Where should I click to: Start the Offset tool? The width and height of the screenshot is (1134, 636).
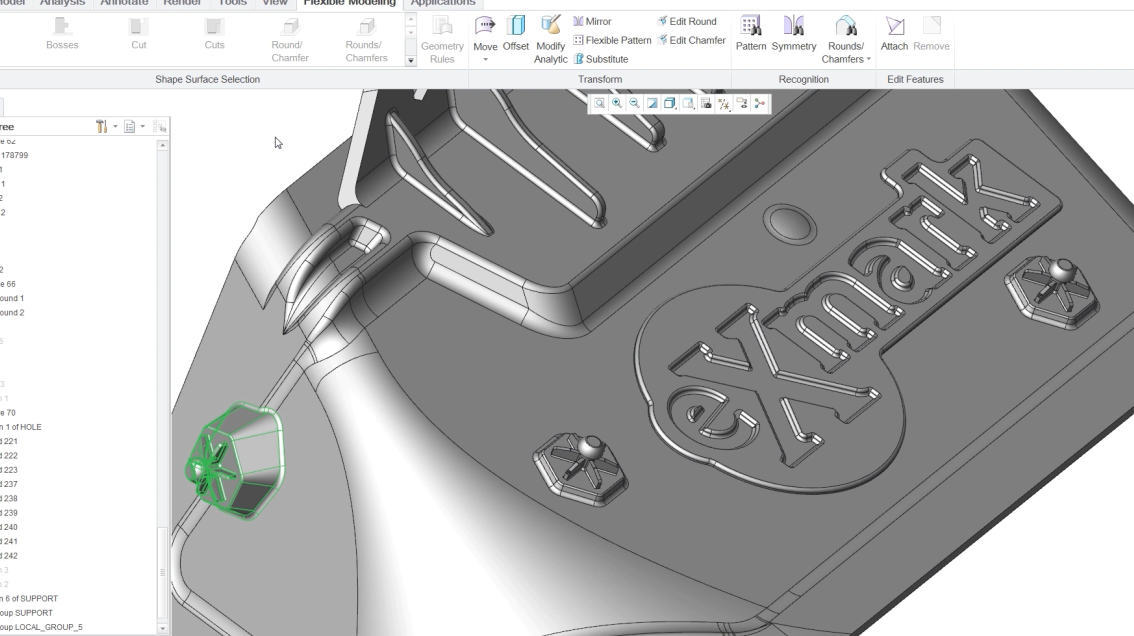click(516, 34)
